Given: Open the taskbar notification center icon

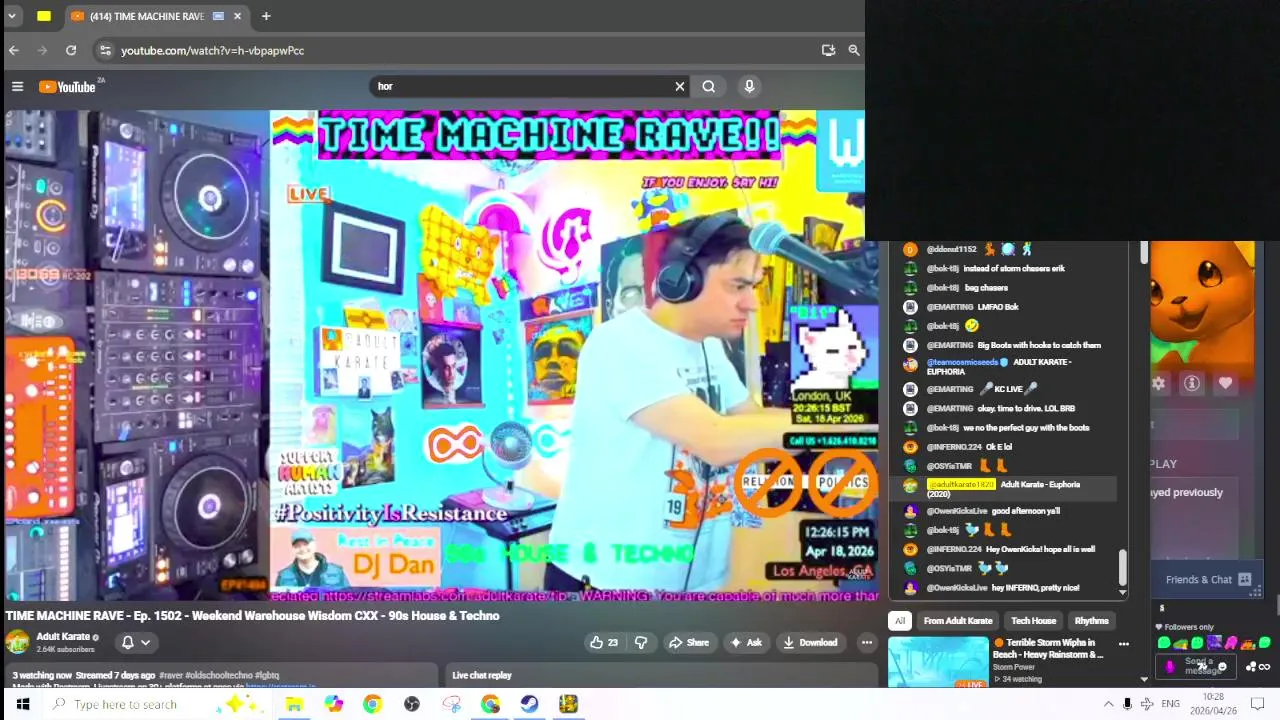Looking at the screenshot, I should (1258, 704).
